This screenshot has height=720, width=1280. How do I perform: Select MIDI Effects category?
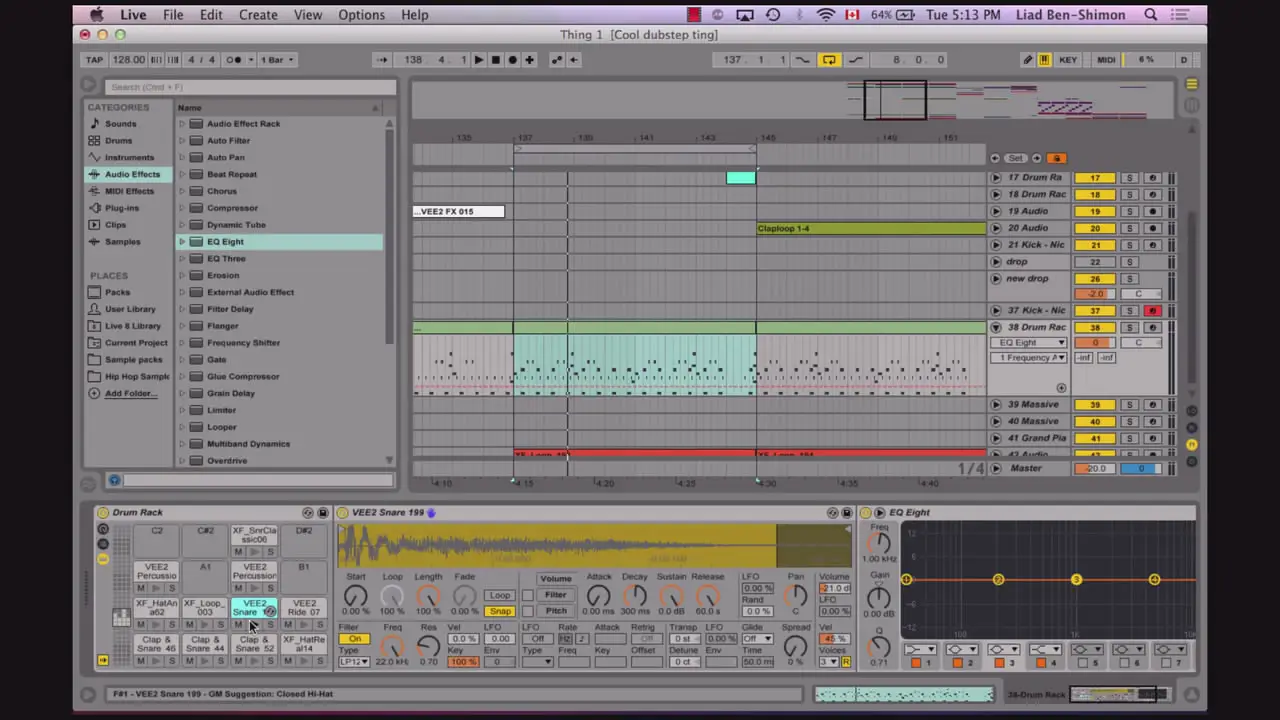129,191
